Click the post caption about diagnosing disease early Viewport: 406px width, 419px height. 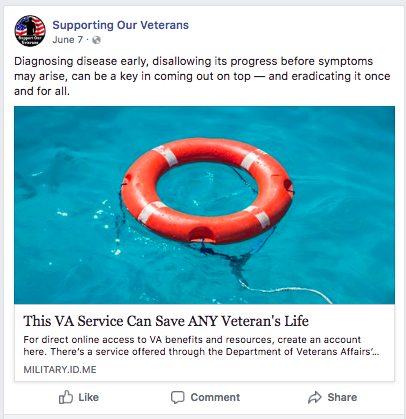[x=202, y=76]
